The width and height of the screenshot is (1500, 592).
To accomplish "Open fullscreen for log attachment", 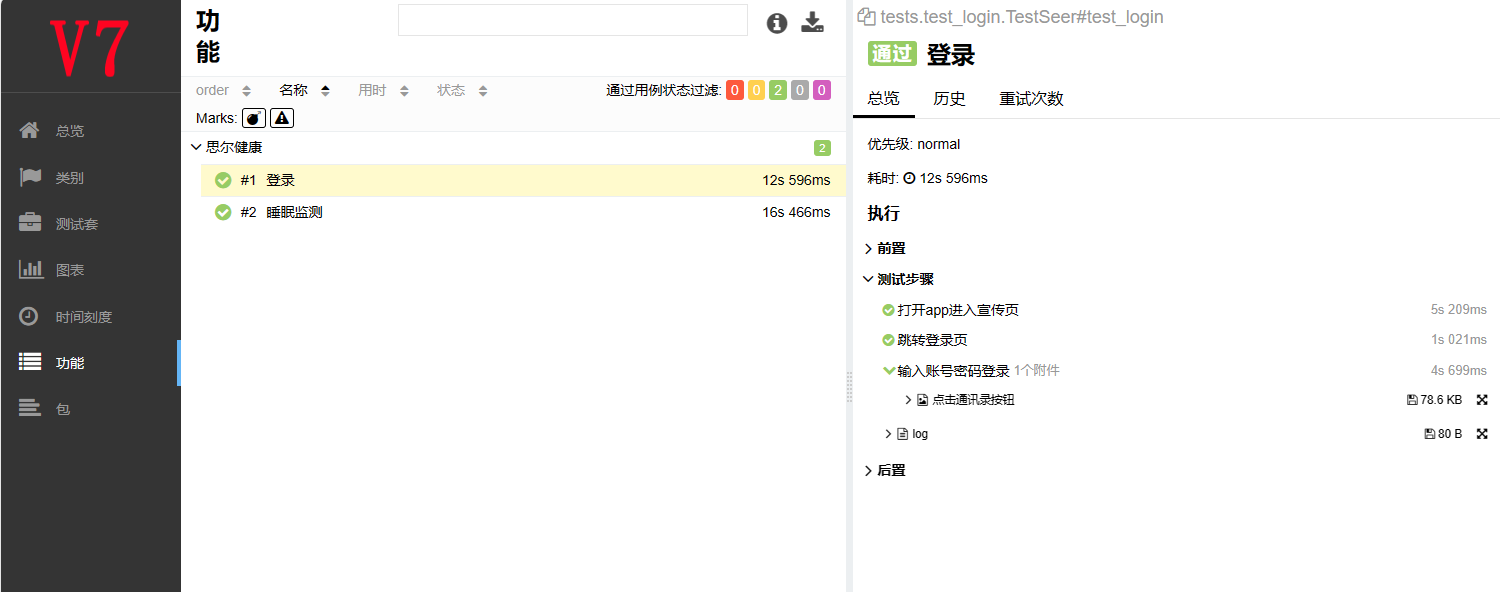I will [1482, 434].
